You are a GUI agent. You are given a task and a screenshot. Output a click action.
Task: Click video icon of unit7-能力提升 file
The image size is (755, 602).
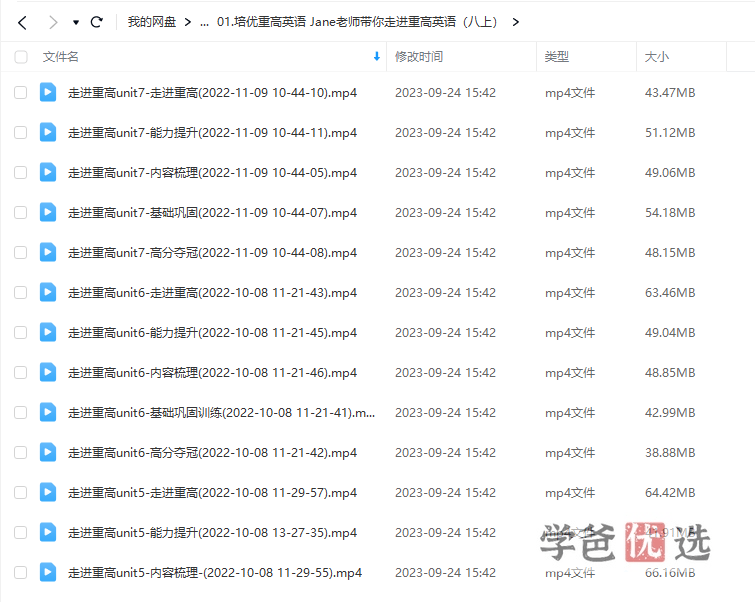coord(48,132)
